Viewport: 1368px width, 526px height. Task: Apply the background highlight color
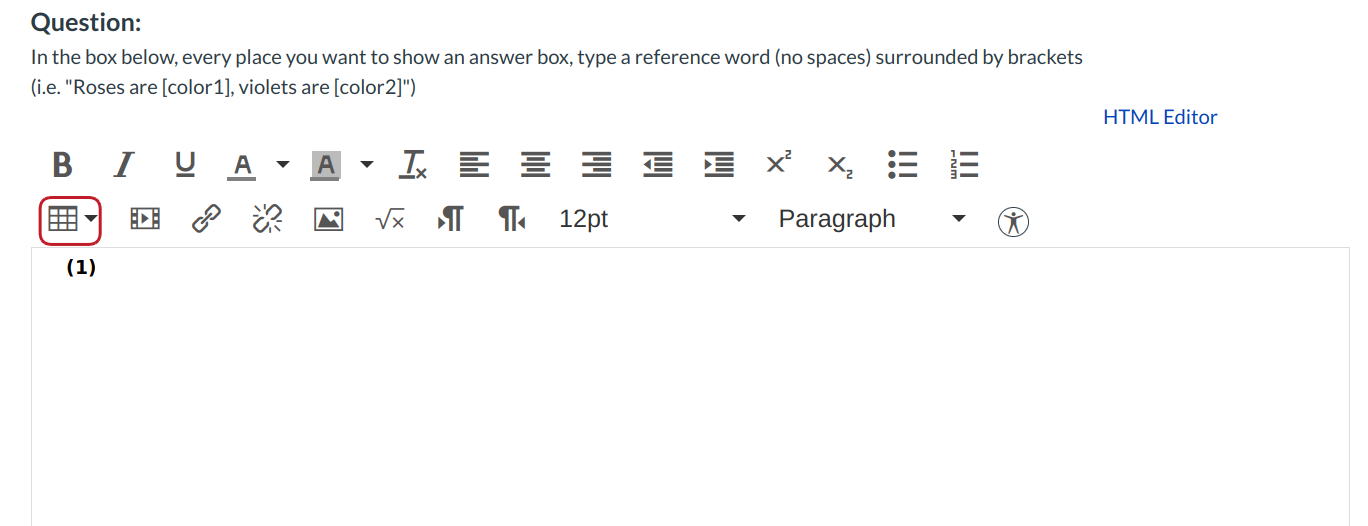coord(326,164)
